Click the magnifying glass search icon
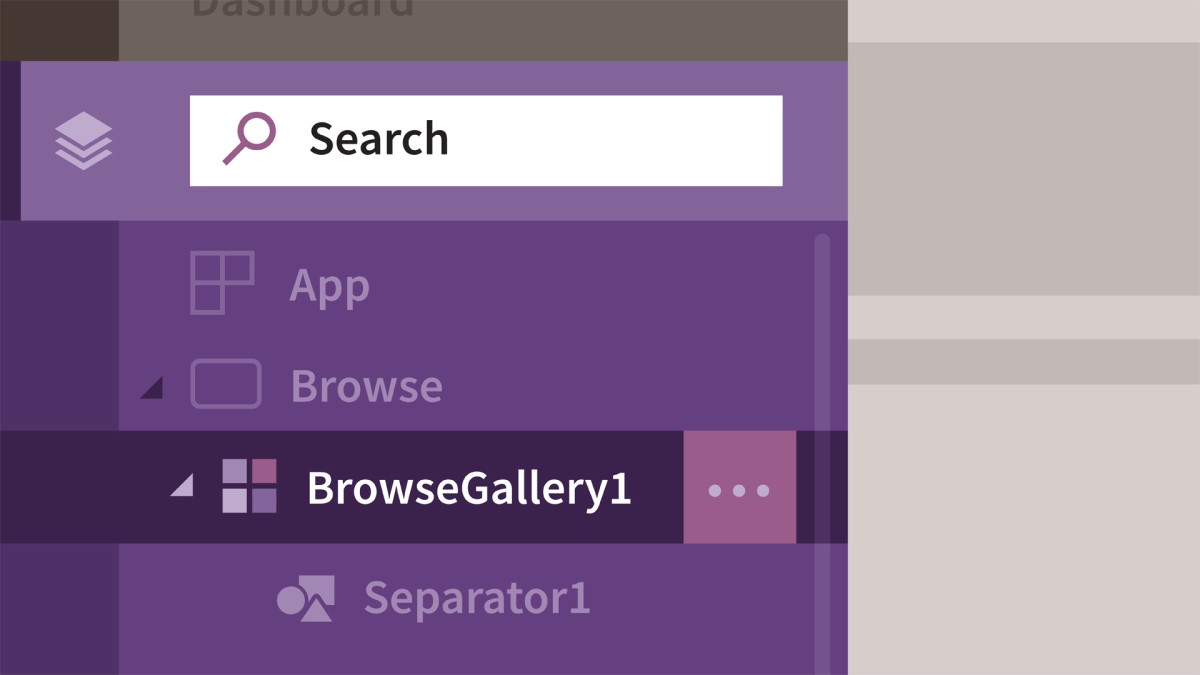 [x=248, y=139]
